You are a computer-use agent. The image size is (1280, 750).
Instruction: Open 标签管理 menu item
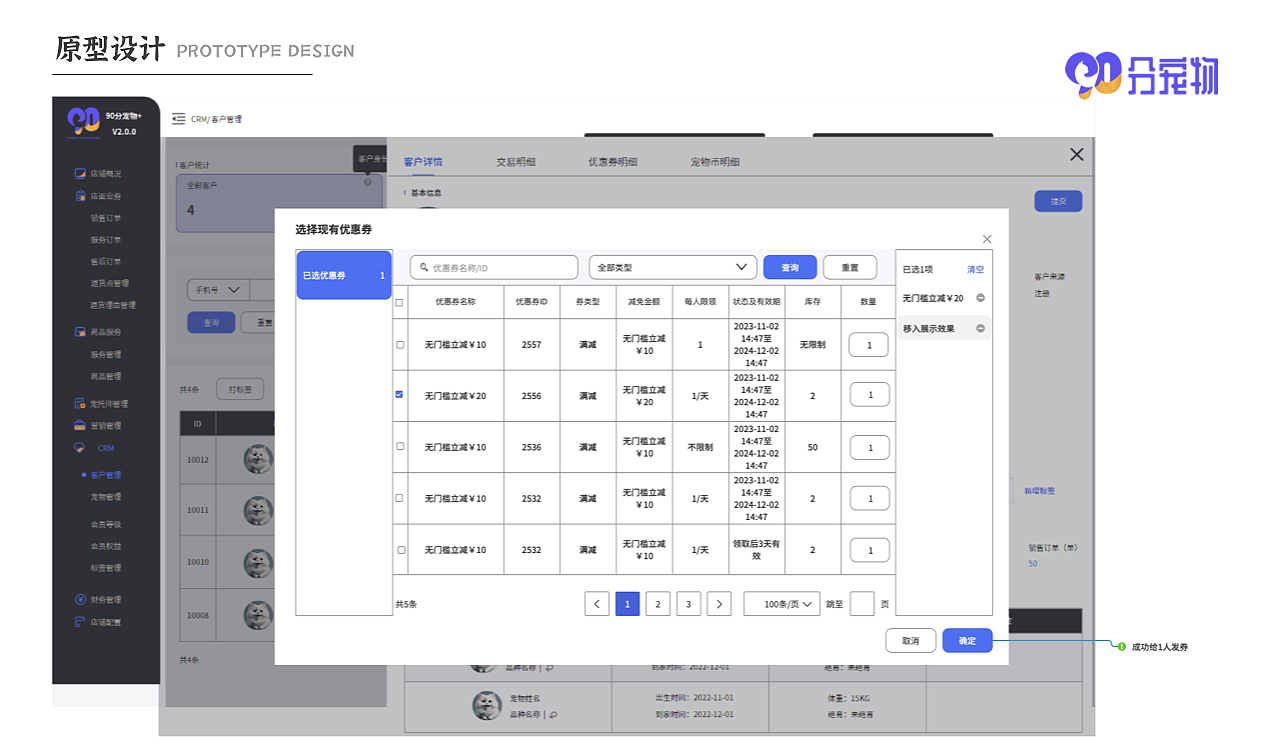click(106, 568)
